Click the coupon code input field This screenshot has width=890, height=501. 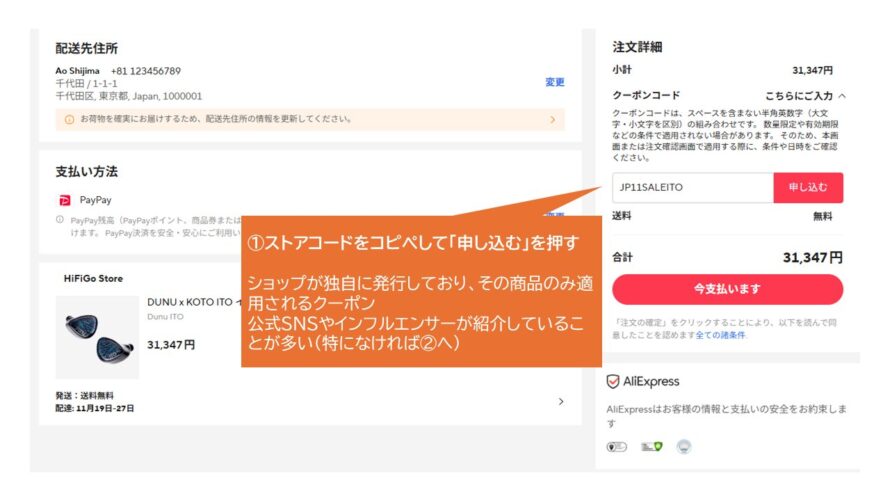tap(692, 188)
